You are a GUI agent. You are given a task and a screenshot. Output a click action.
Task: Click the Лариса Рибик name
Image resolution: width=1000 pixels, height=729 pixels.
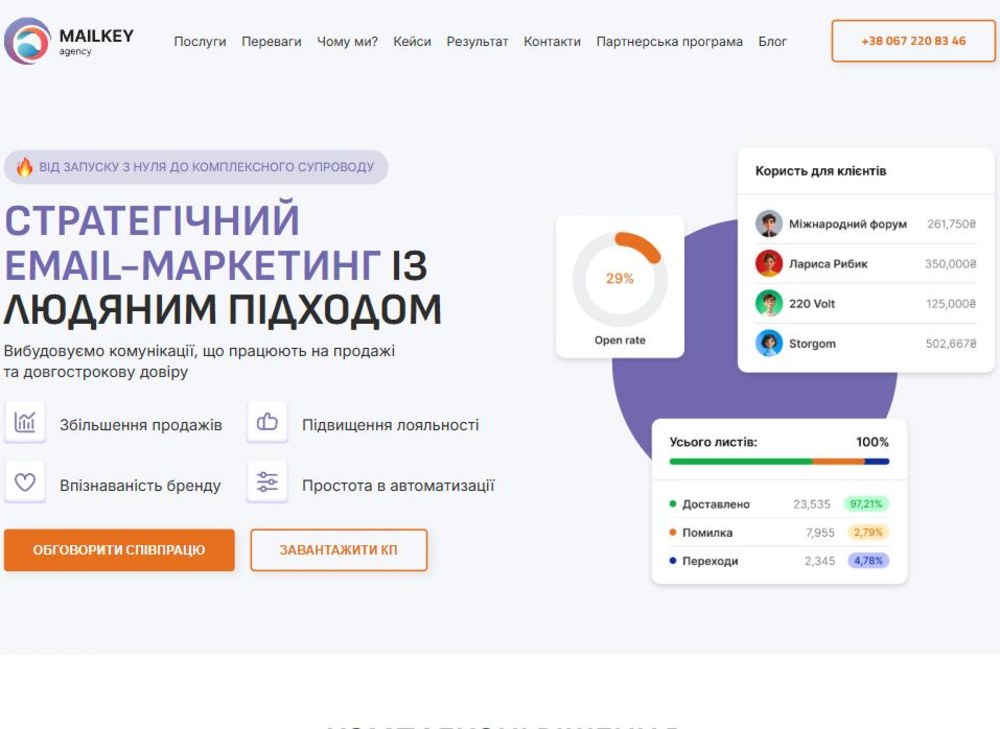coord(828,263)
